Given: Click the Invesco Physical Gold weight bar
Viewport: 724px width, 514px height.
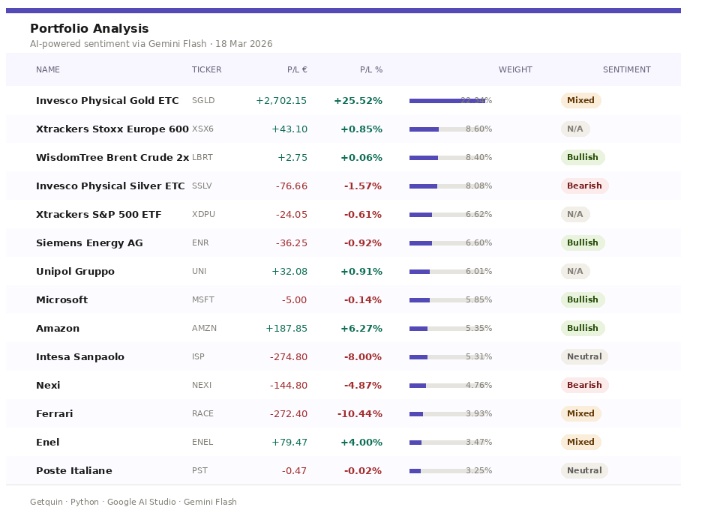Looking at the screenshot, I should coord(448,101).
